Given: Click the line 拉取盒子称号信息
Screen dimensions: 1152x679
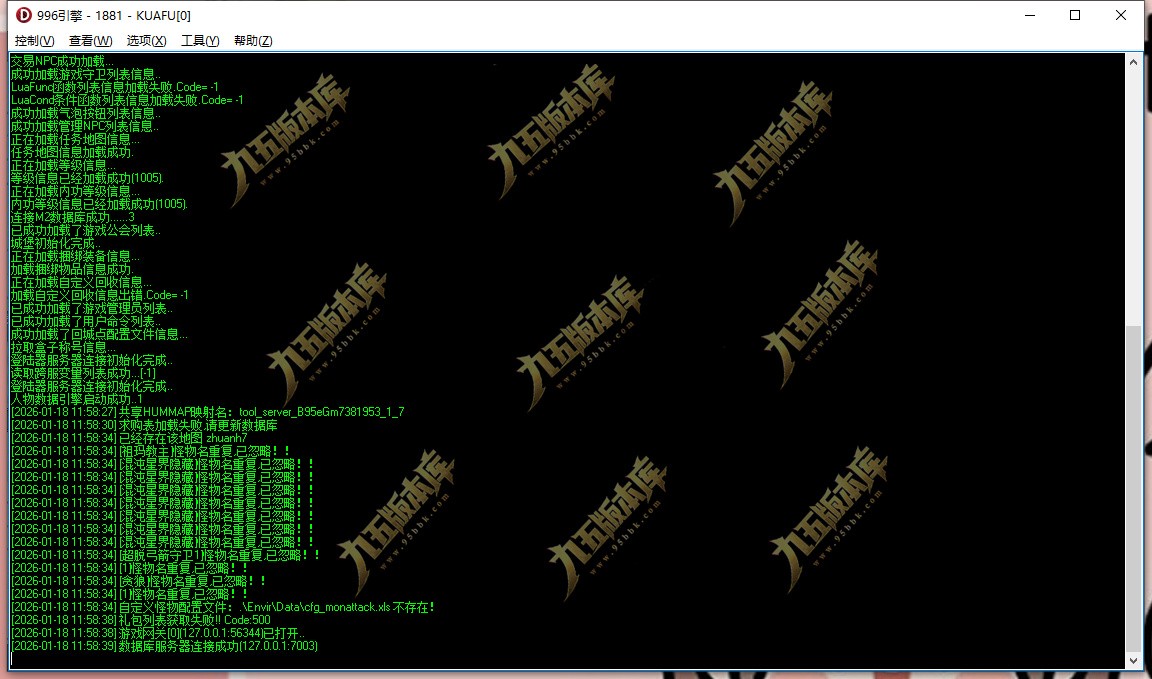Looking at the screenshot, I should coord(63,347).
